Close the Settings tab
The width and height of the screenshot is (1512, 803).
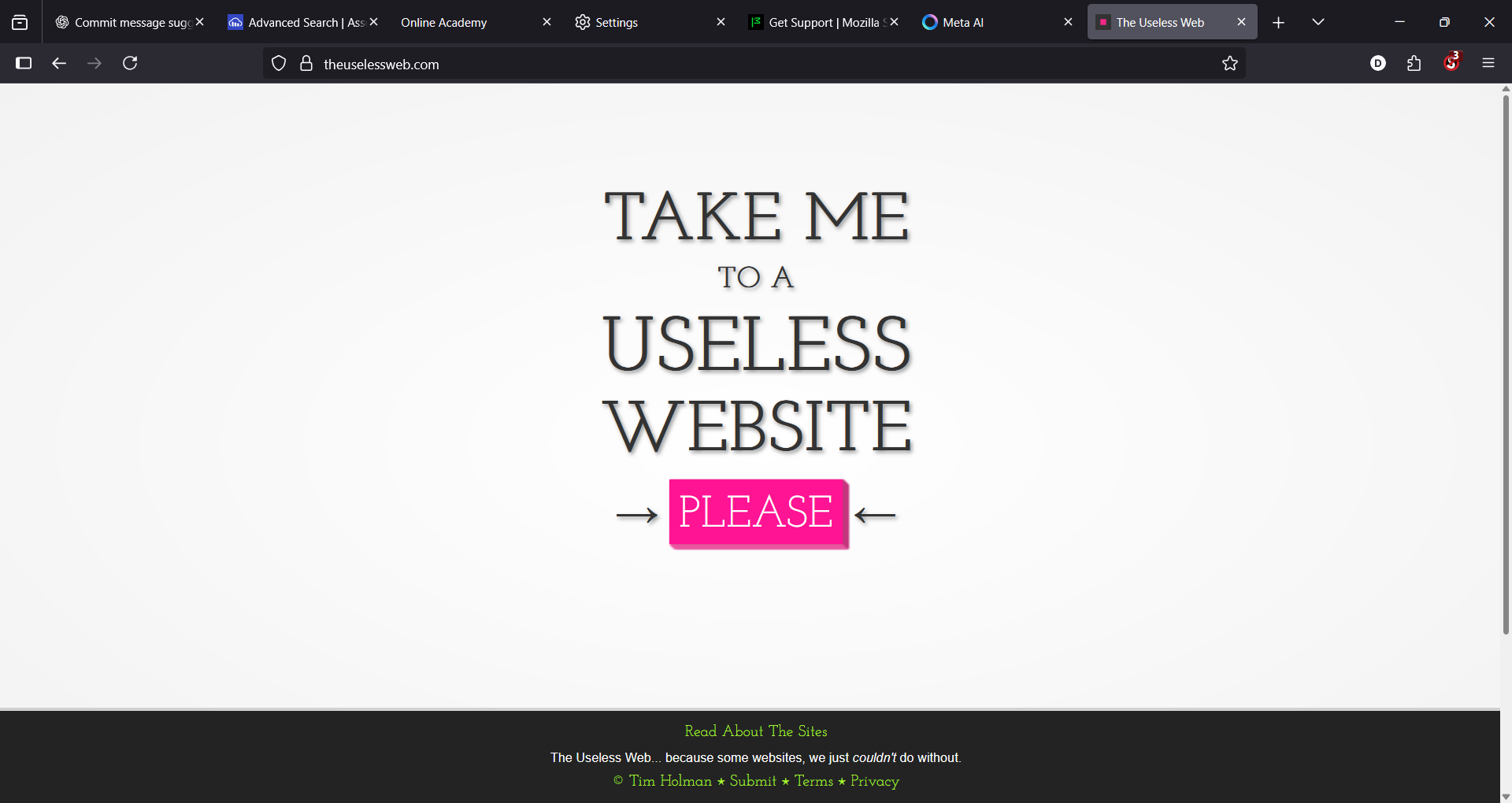[721, 22]
